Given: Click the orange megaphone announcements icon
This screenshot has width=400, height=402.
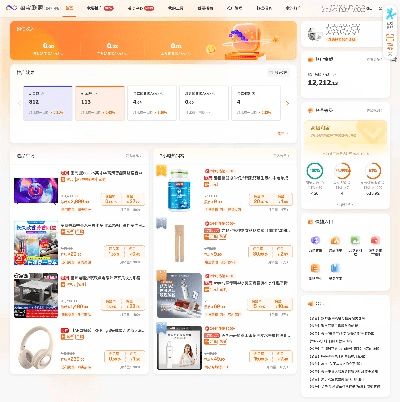Looking at the screenshot, I should click(310, 304).
